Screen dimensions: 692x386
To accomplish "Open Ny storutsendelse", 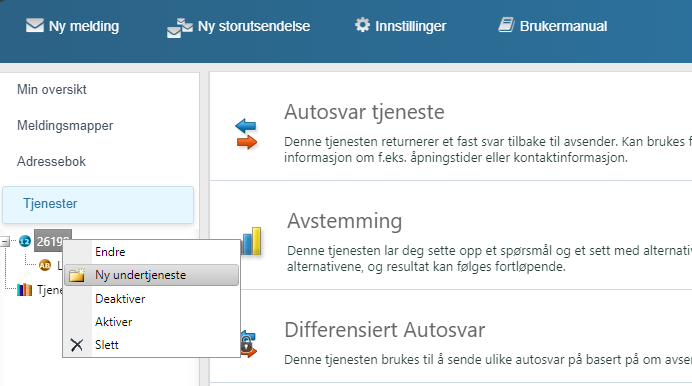I will (x=254, y=26).
